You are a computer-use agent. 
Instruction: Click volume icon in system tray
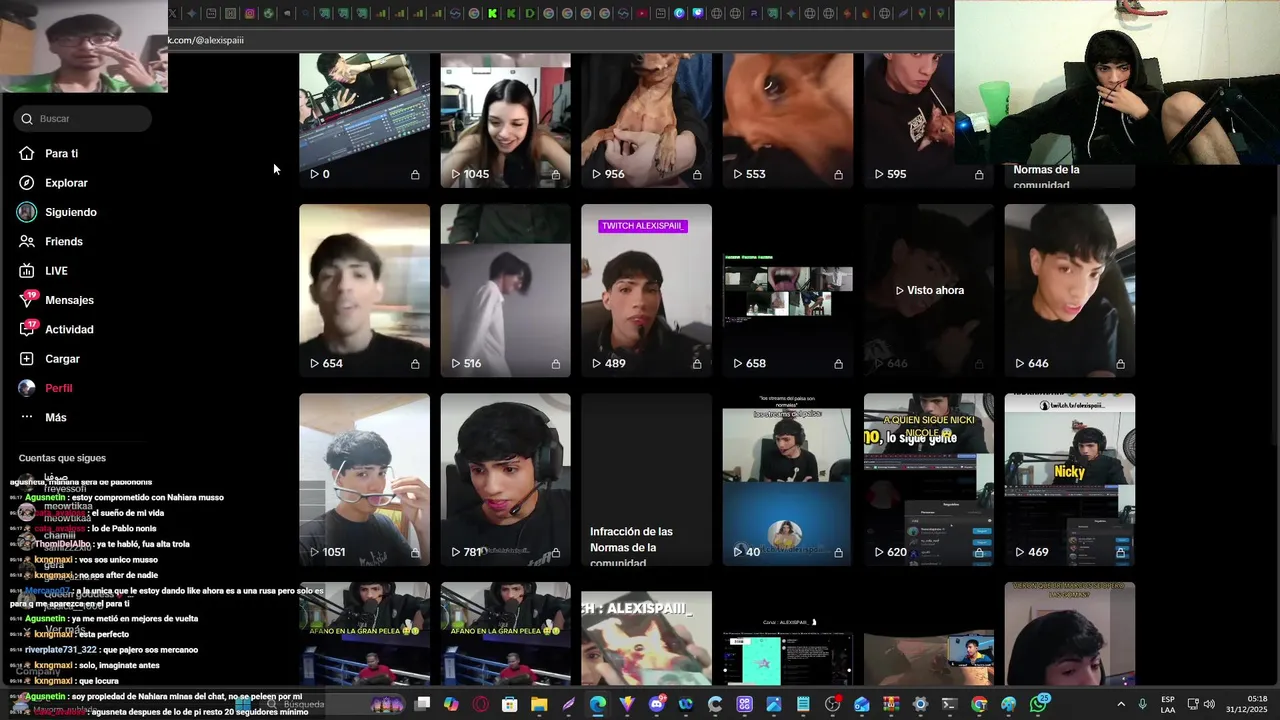coord(1209,704)
